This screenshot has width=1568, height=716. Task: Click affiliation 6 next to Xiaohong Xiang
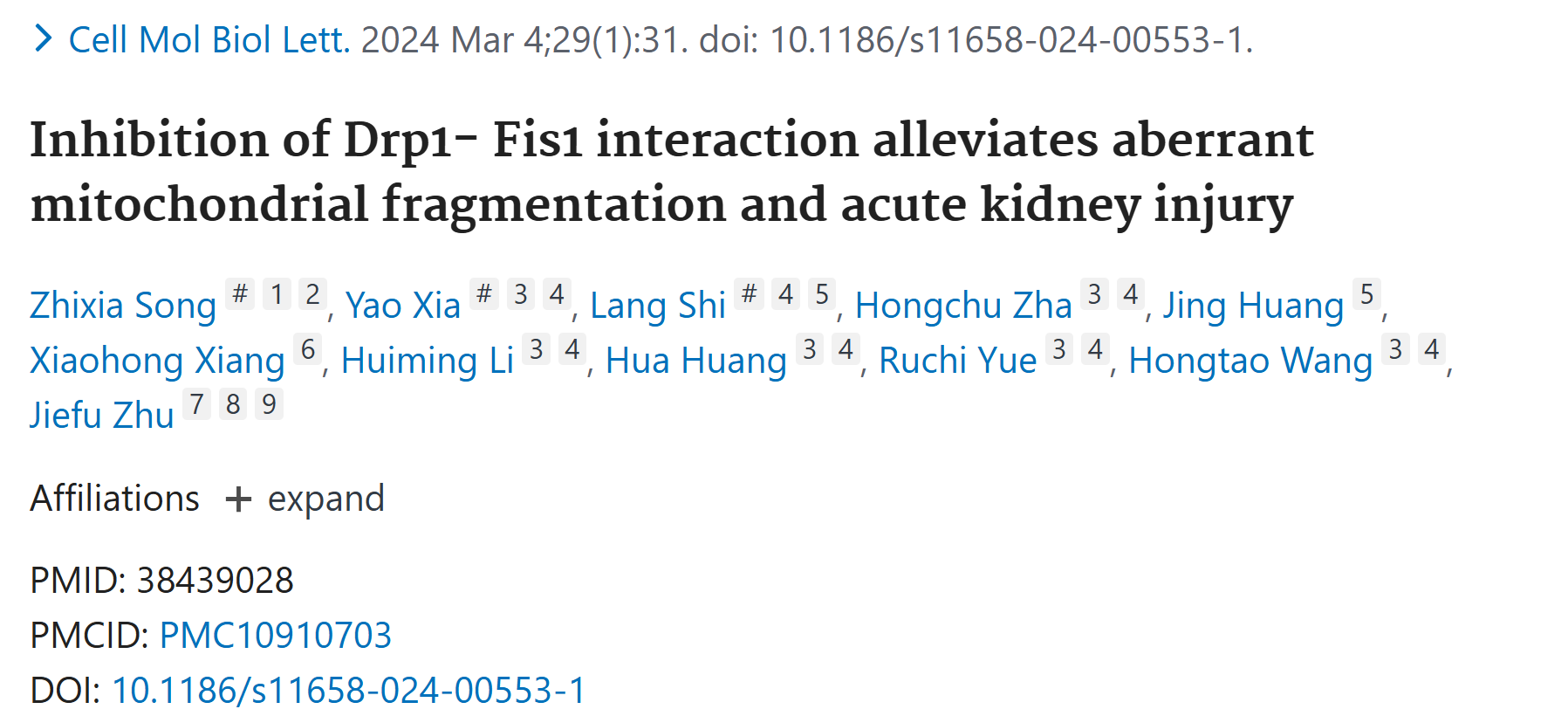308,349
